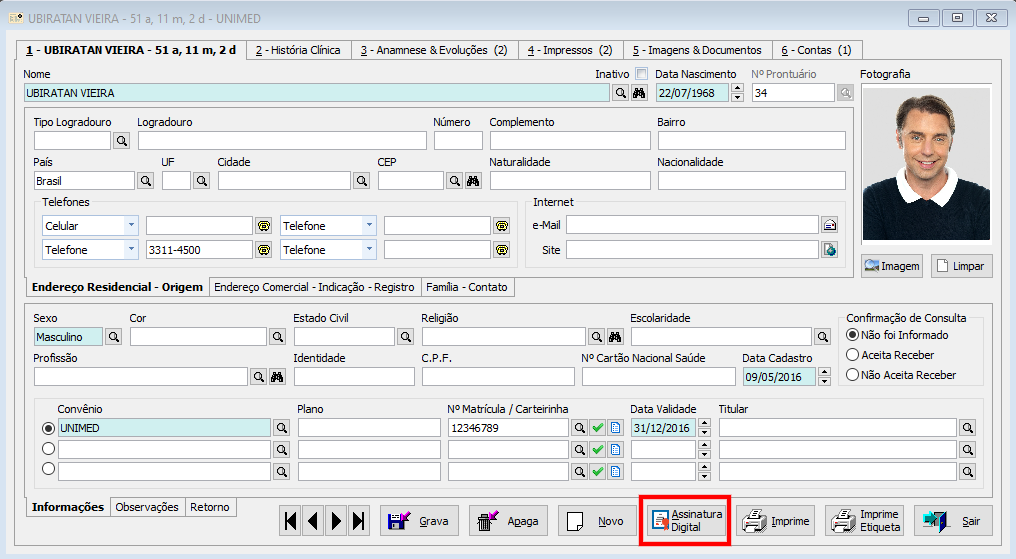
Task: Click the País lookup magnifier
Action: click(145, 181)
